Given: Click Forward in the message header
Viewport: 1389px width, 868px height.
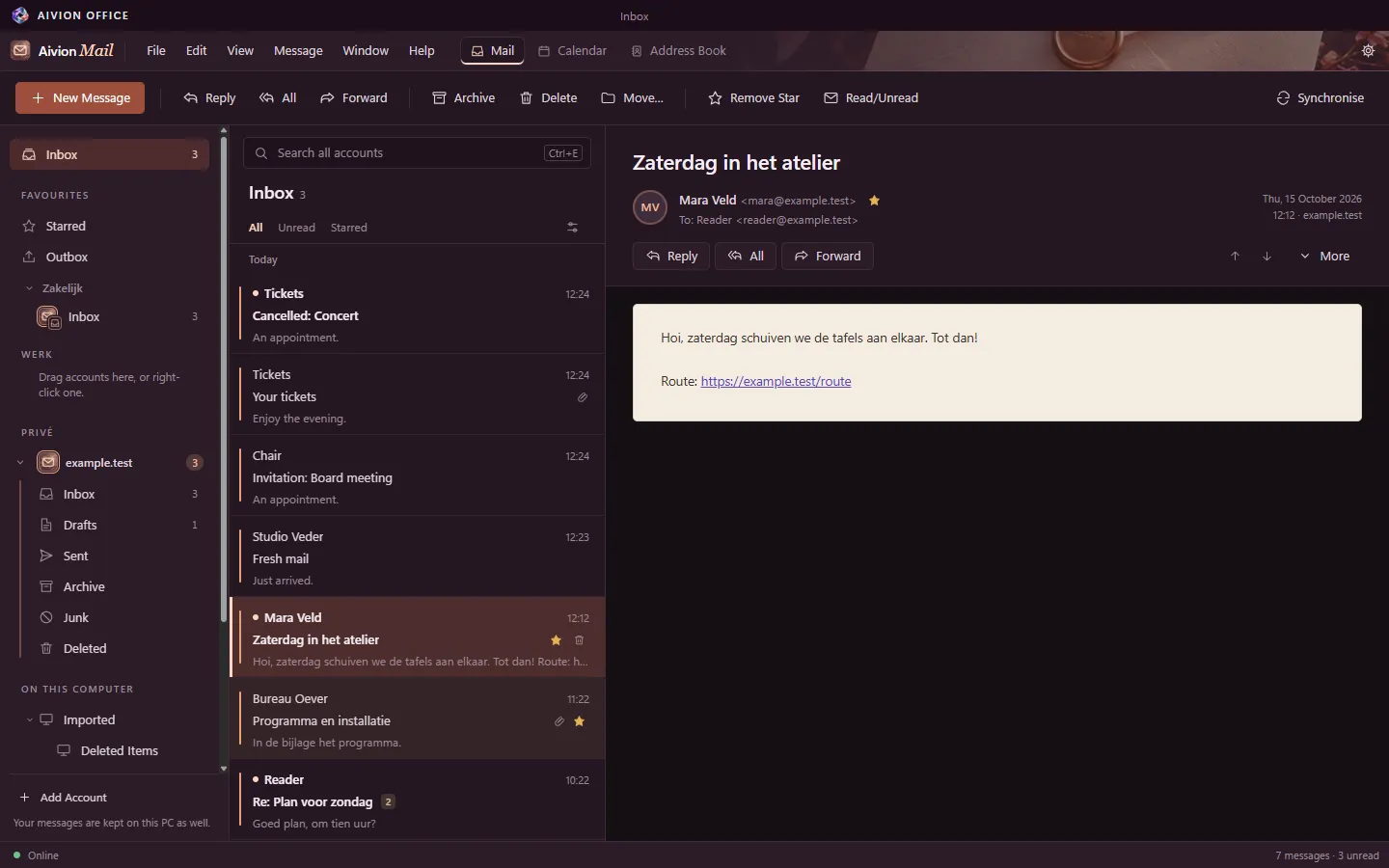Looking at the screenshot, I should tap(827, 257).
